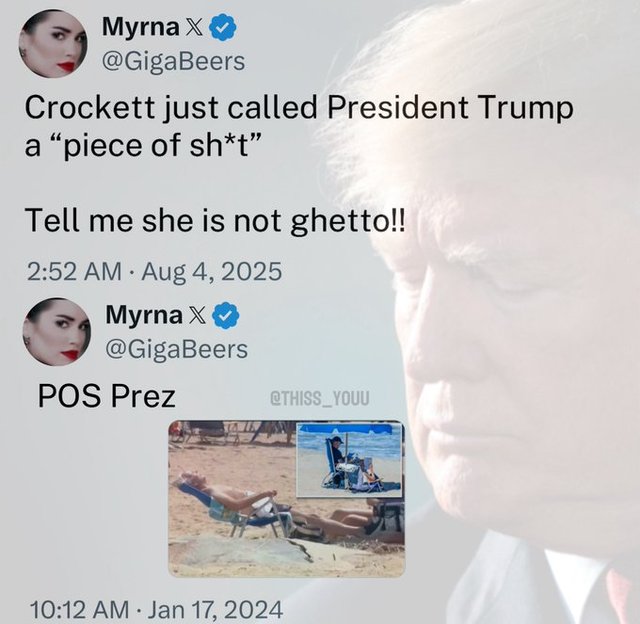Open the 10:12 AM · Jan 17, 2024 timestamp
The height and width of the screenshot is (624, 640).
click(157, 610)
